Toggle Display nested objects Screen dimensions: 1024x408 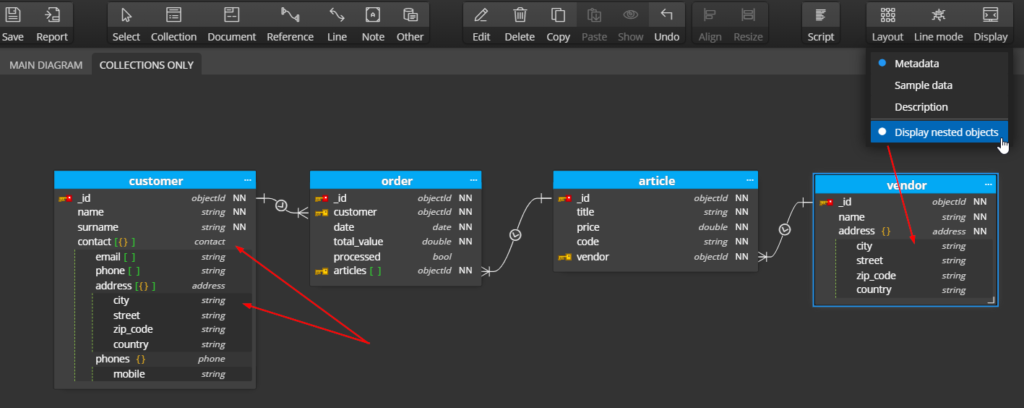point(939,132)
